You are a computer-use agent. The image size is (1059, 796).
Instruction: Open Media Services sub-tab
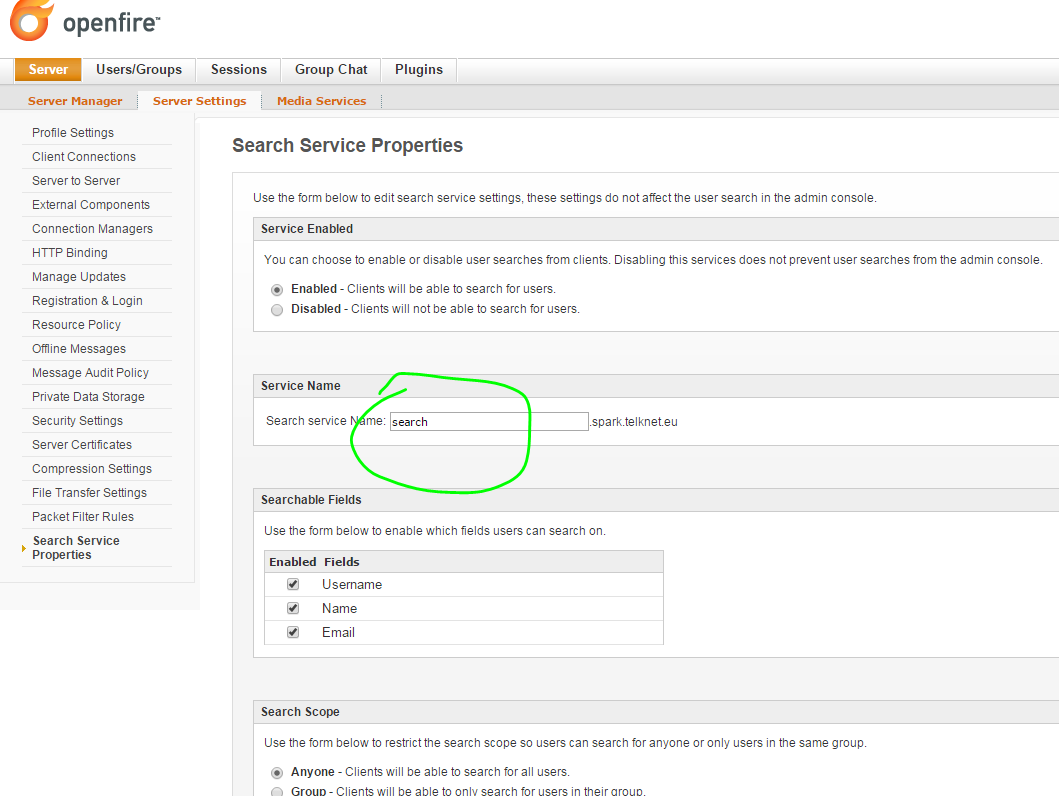tap(321, 101)
